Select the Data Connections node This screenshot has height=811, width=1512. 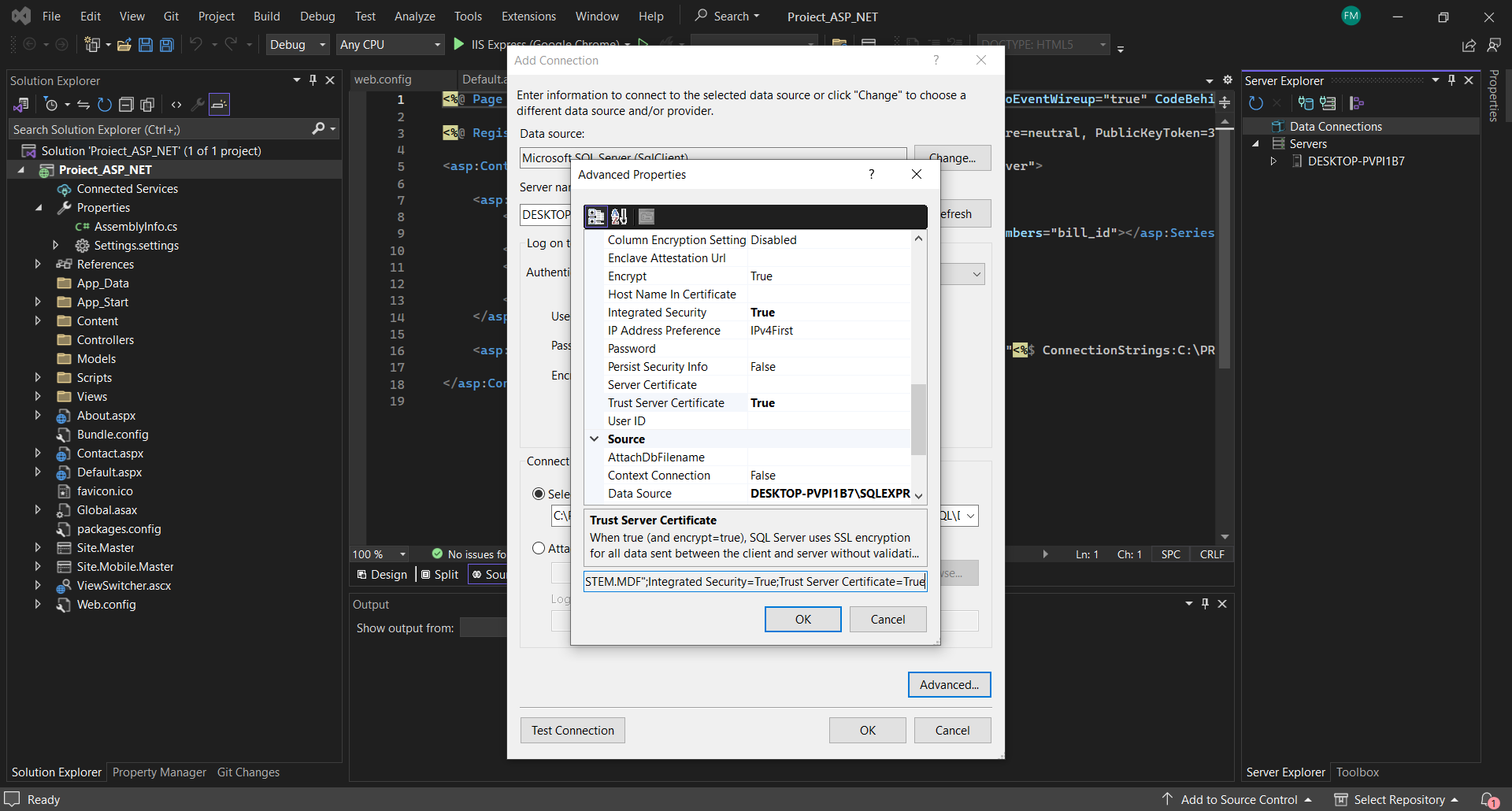(1335, 127)
